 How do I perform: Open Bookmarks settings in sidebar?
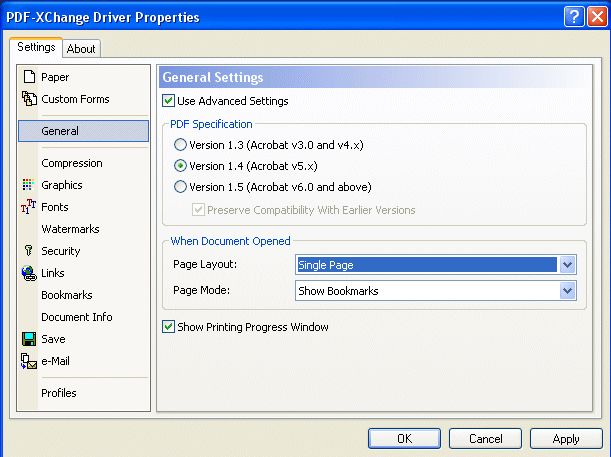tap(67, 295)
